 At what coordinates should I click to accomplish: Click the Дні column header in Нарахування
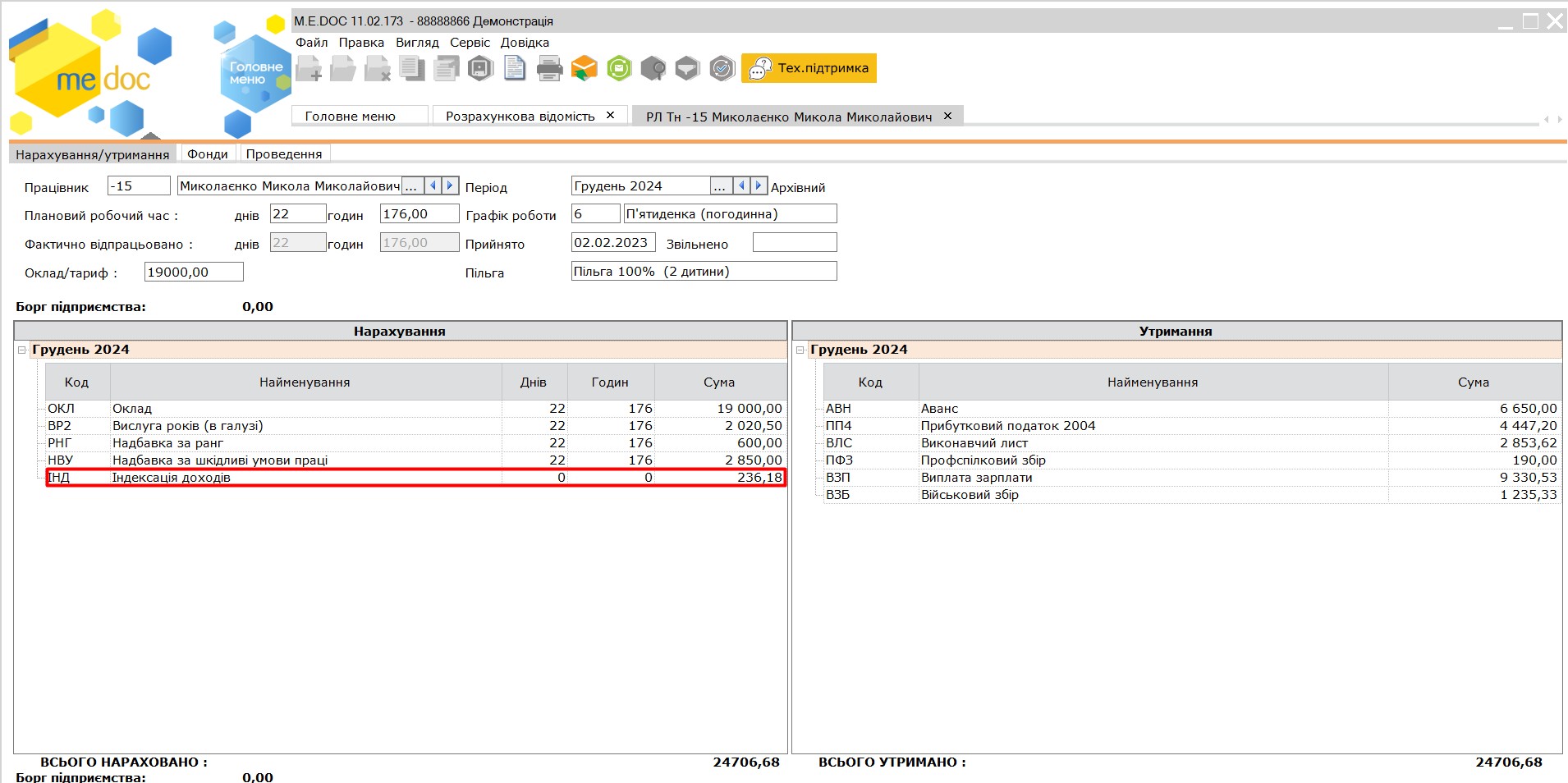click(534, 382)
